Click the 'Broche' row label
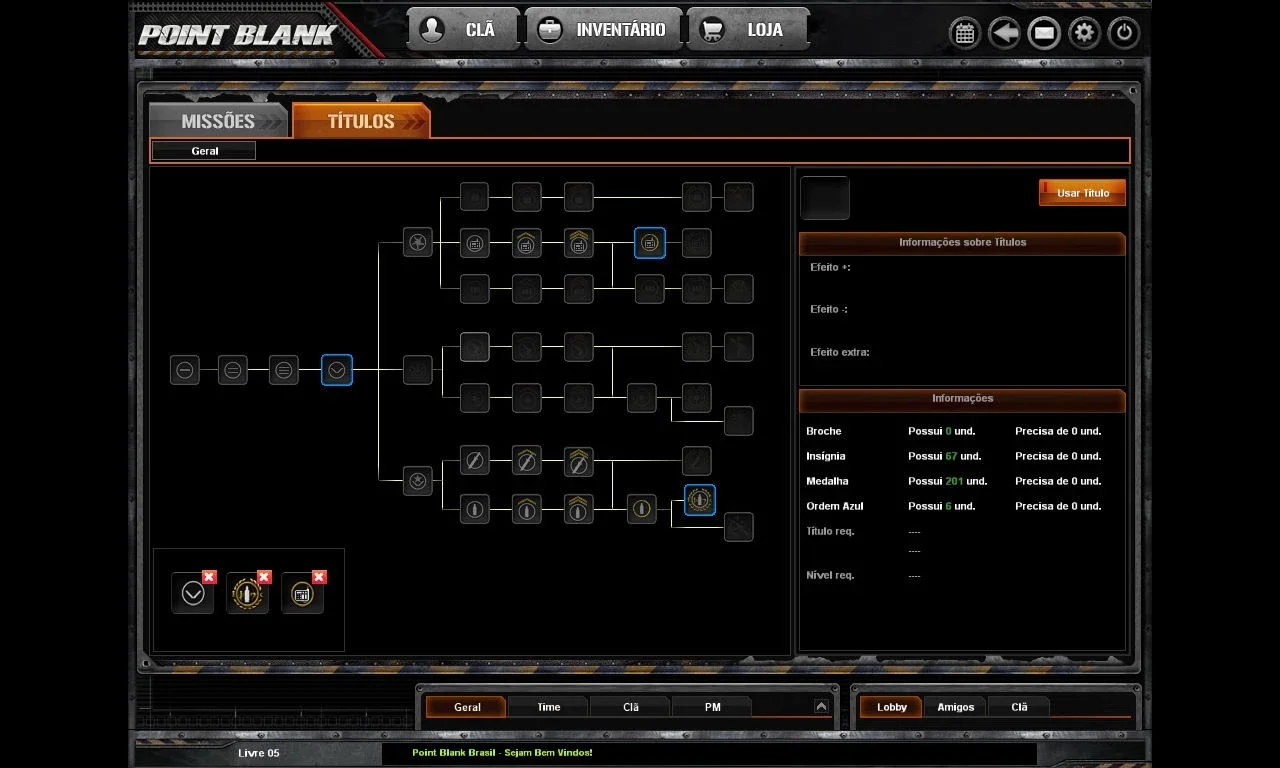The height and width of the screenshot is (768, 1280). pyautogui.click(x=824, y=431)
